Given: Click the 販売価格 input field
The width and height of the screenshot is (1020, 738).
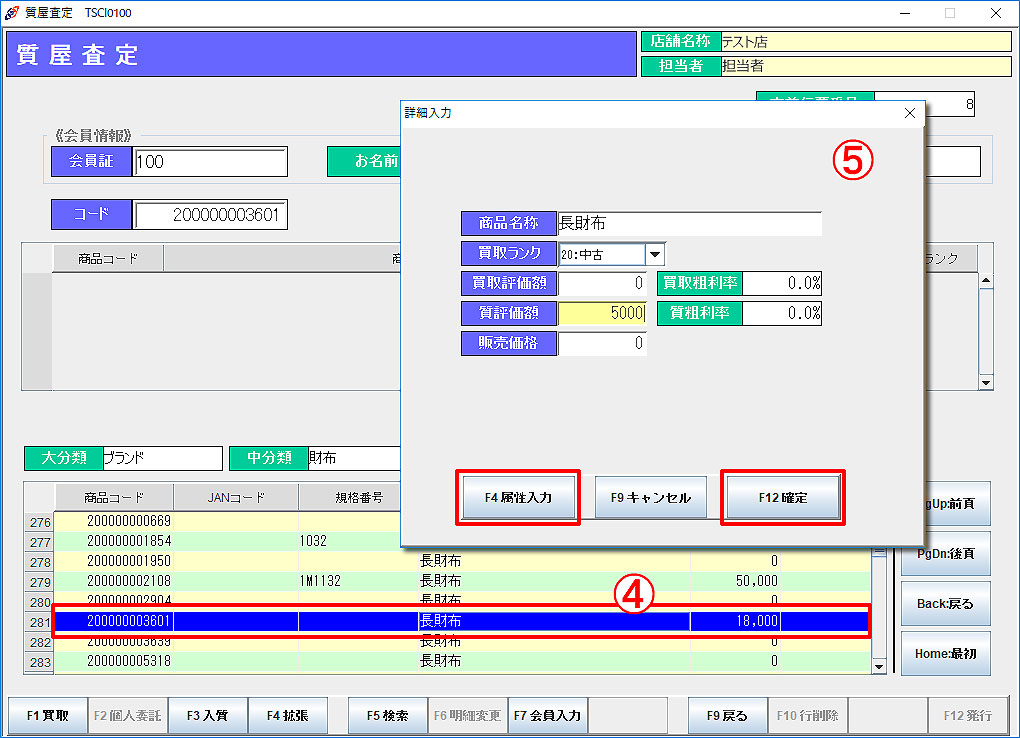Looking at the screenshot, I should [x=602, y=344].
